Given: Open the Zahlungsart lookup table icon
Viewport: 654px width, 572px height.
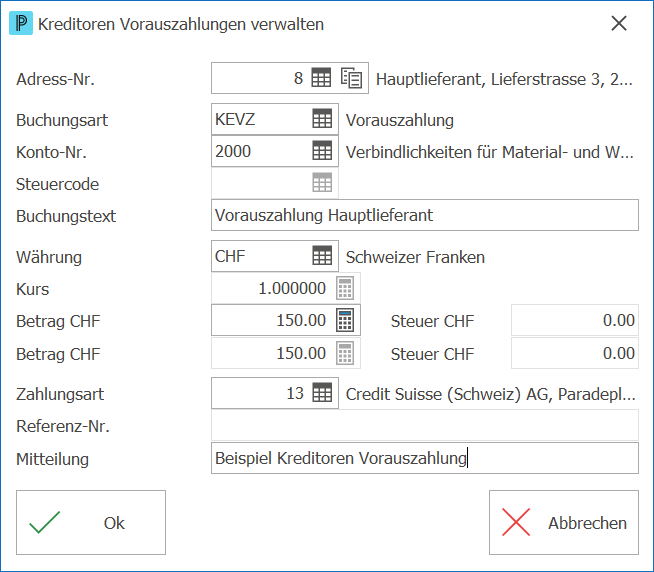Looking at the screenshot, I should pyautogui.click(x=322, y=393).
